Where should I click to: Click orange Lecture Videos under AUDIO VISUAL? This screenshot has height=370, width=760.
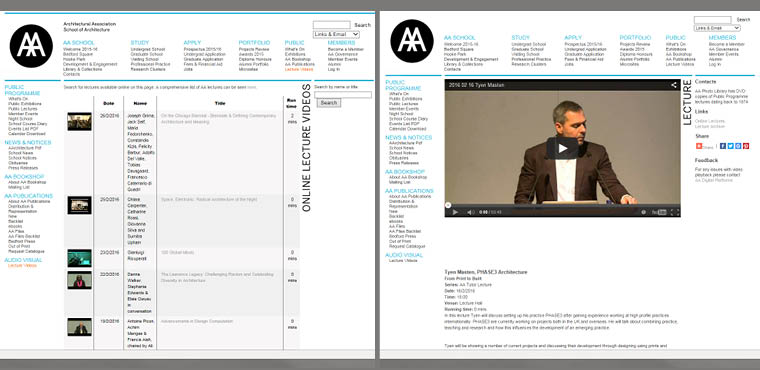click(22, 266)
